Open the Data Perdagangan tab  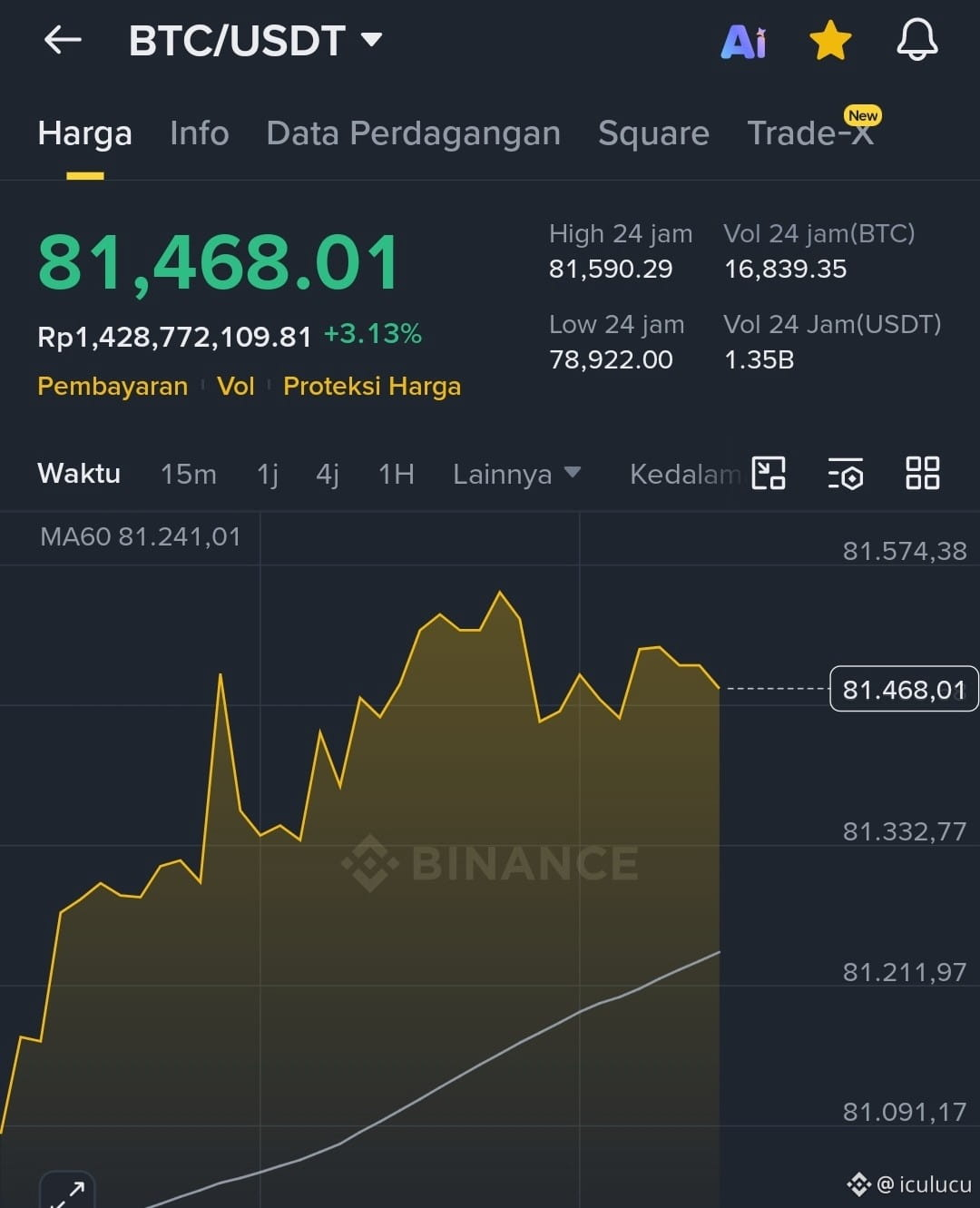point(413,133)
